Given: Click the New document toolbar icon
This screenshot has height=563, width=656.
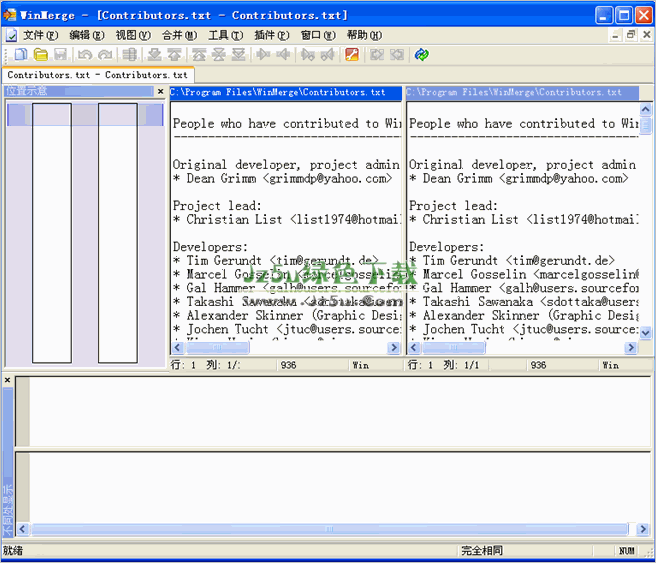Looking at the screenshot, I should [x=20, y=55].
